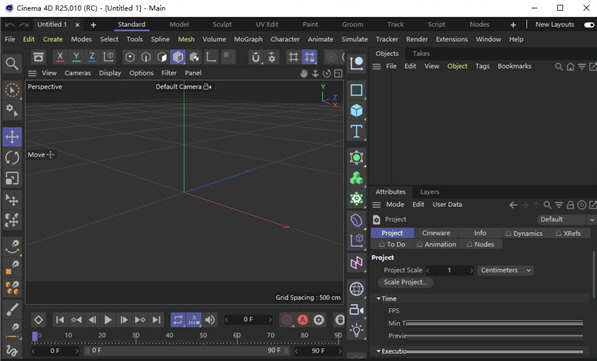Click timeline ruler at frame 50
Viewport: 597px width, 361px height.
(x=203, y=336)
